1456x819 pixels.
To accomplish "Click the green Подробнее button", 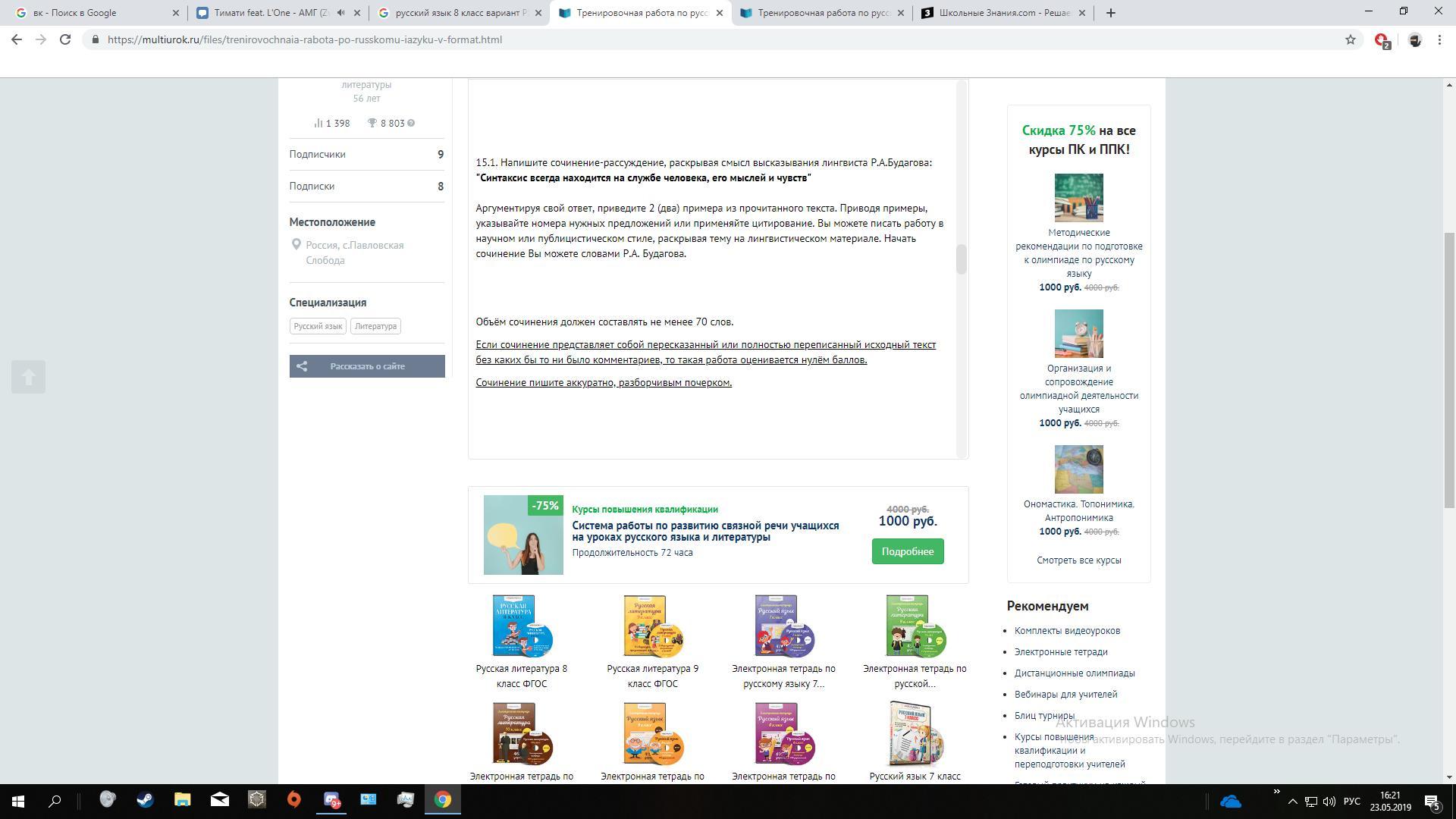I will (x=907, y=551).
